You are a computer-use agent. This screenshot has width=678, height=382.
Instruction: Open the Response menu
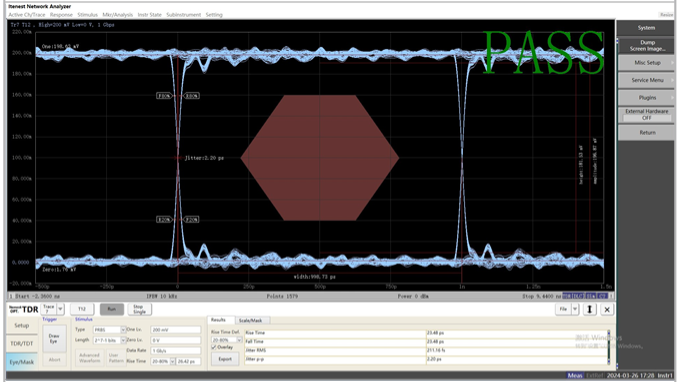[x=61, y=15]
